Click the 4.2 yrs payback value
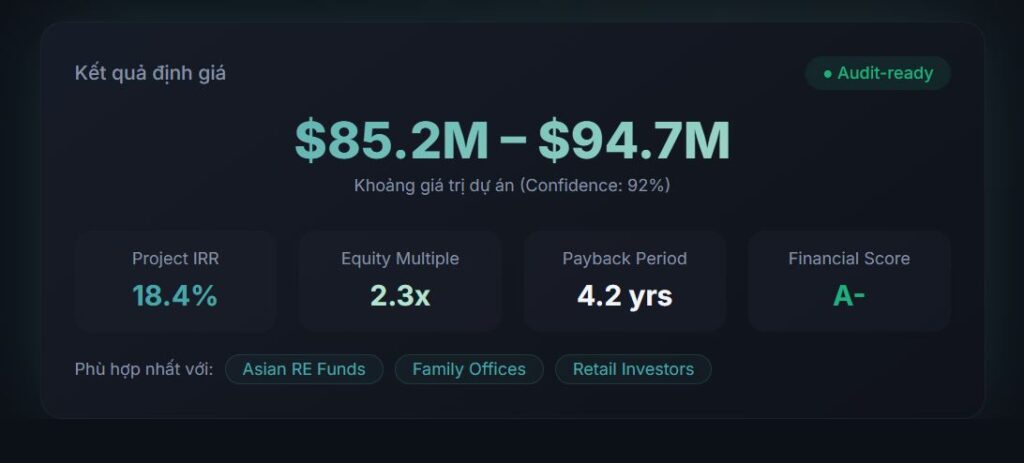Viewport: 1024px width, 463px height. click(625, 295)
